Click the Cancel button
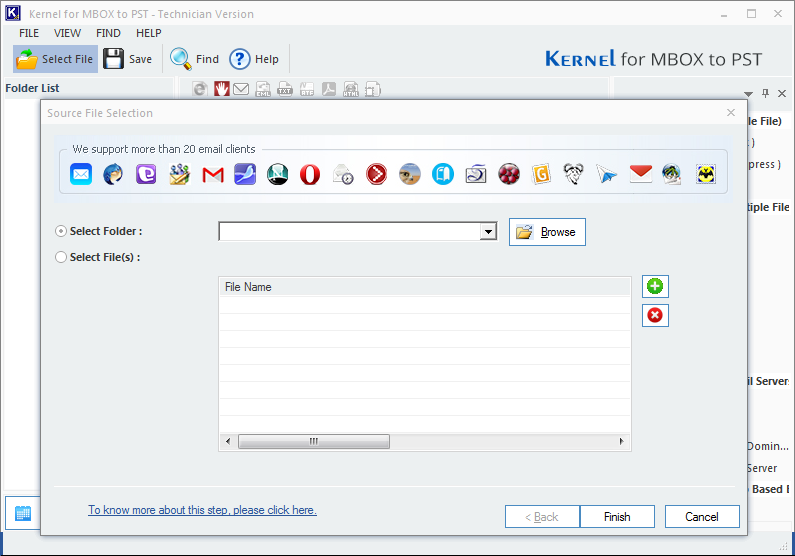Image resolution: width=795 pixels, height=556 pixels. 702,516
